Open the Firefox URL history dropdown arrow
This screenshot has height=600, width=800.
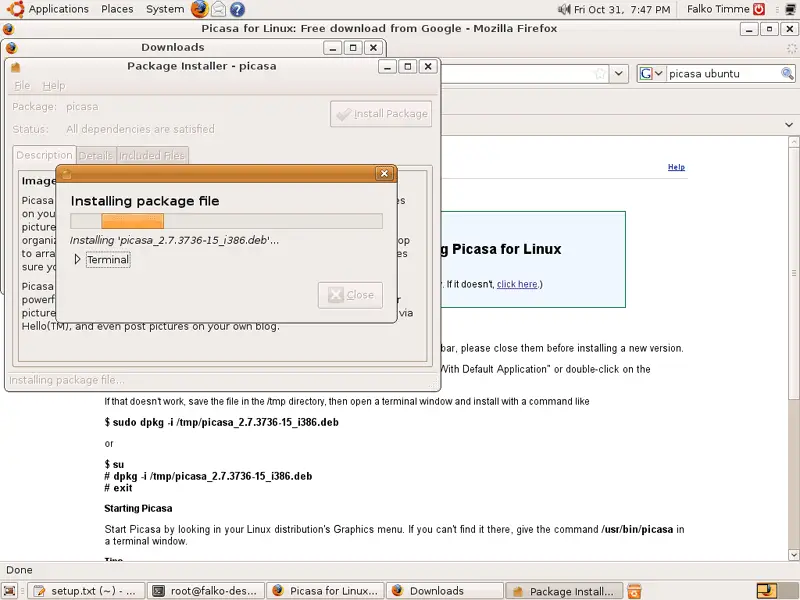coord(618,73)
